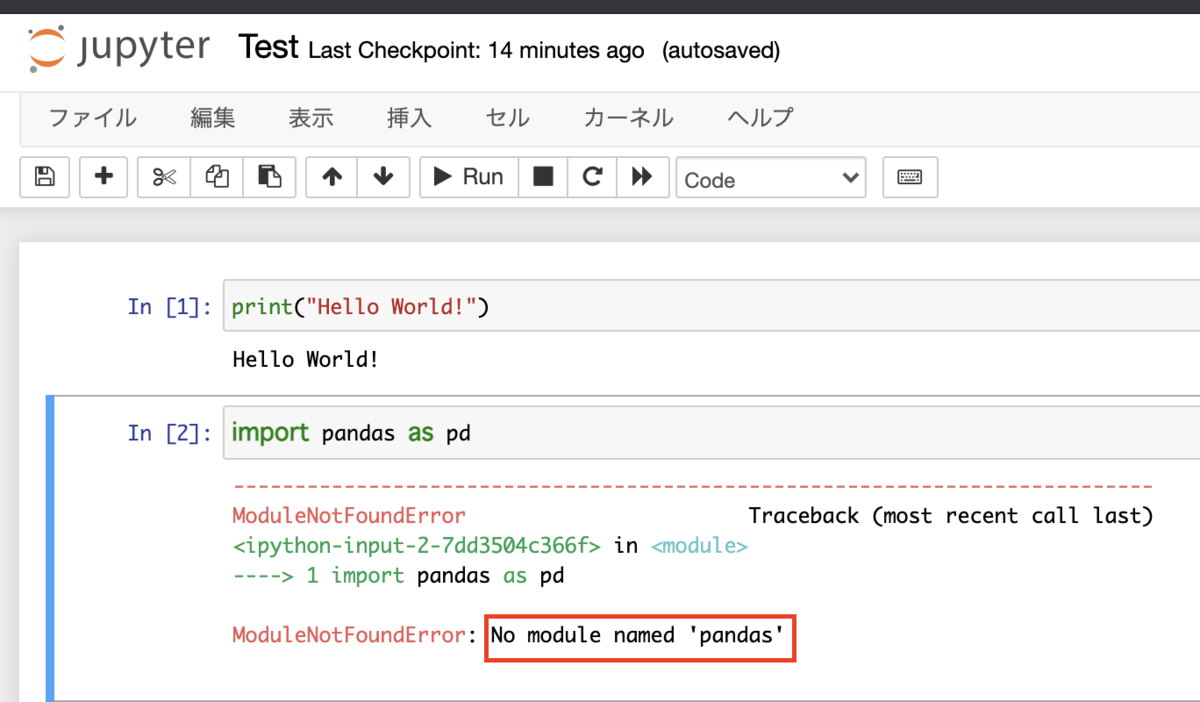Move the selected cell up arrow
The height and width of the screenshot is (702, 1200).
coord(332,177)
